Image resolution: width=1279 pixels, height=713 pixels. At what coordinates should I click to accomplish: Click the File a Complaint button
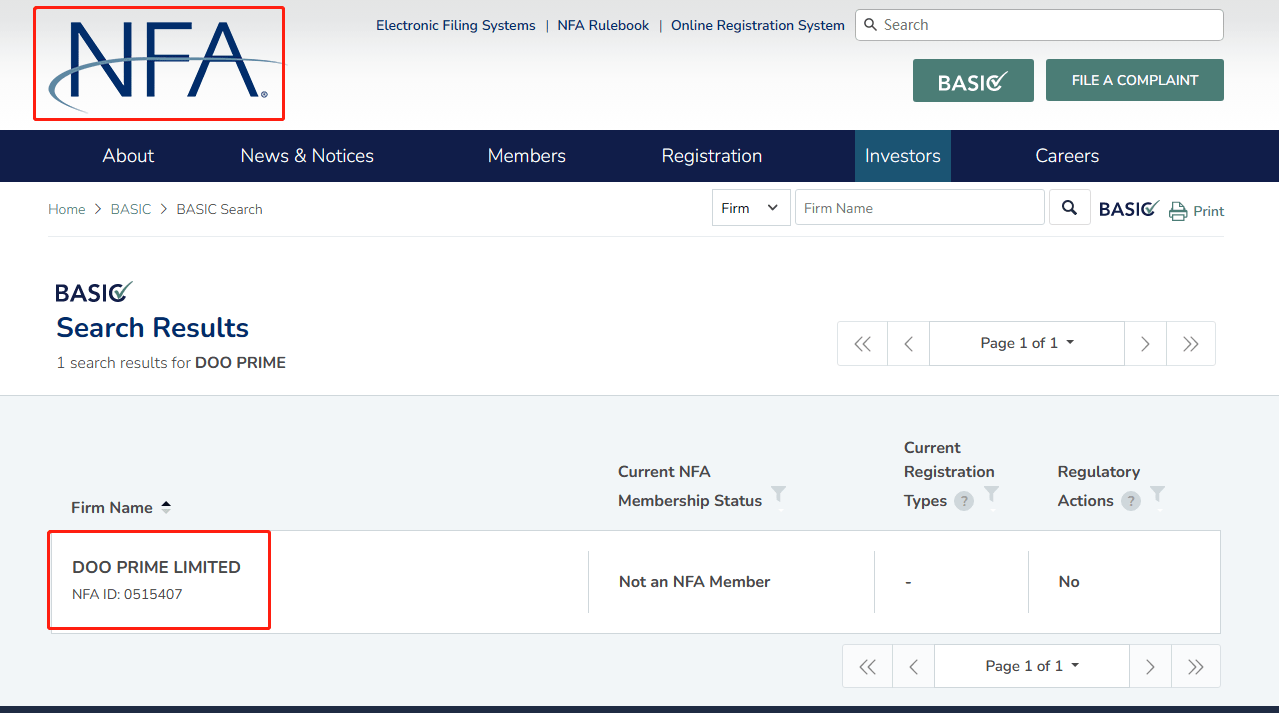[x=1134, y=80]
